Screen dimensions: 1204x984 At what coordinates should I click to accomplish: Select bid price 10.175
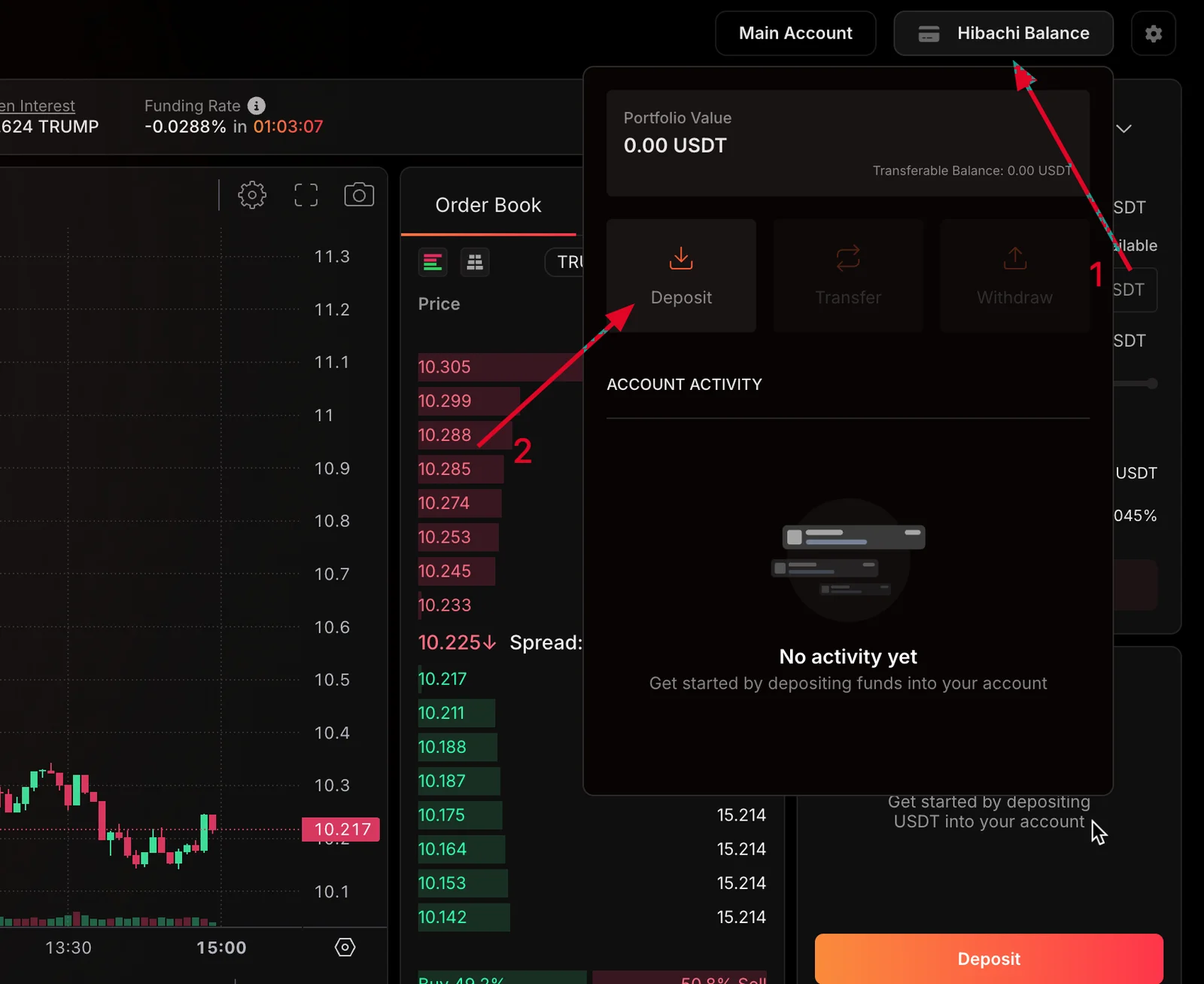442,815
